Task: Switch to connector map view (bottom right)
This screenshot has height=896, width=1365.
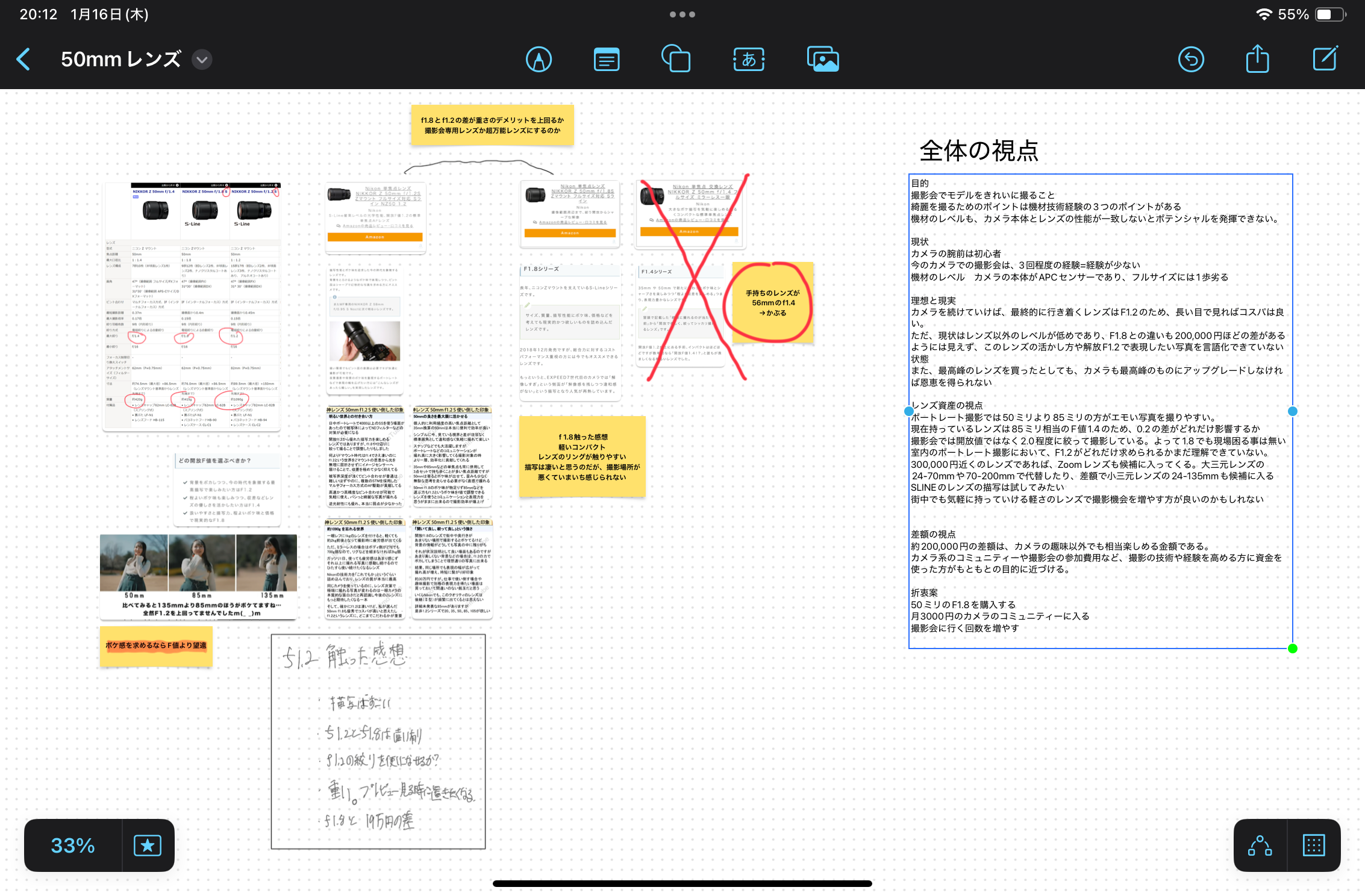Action: click(x=1259, y=845)
